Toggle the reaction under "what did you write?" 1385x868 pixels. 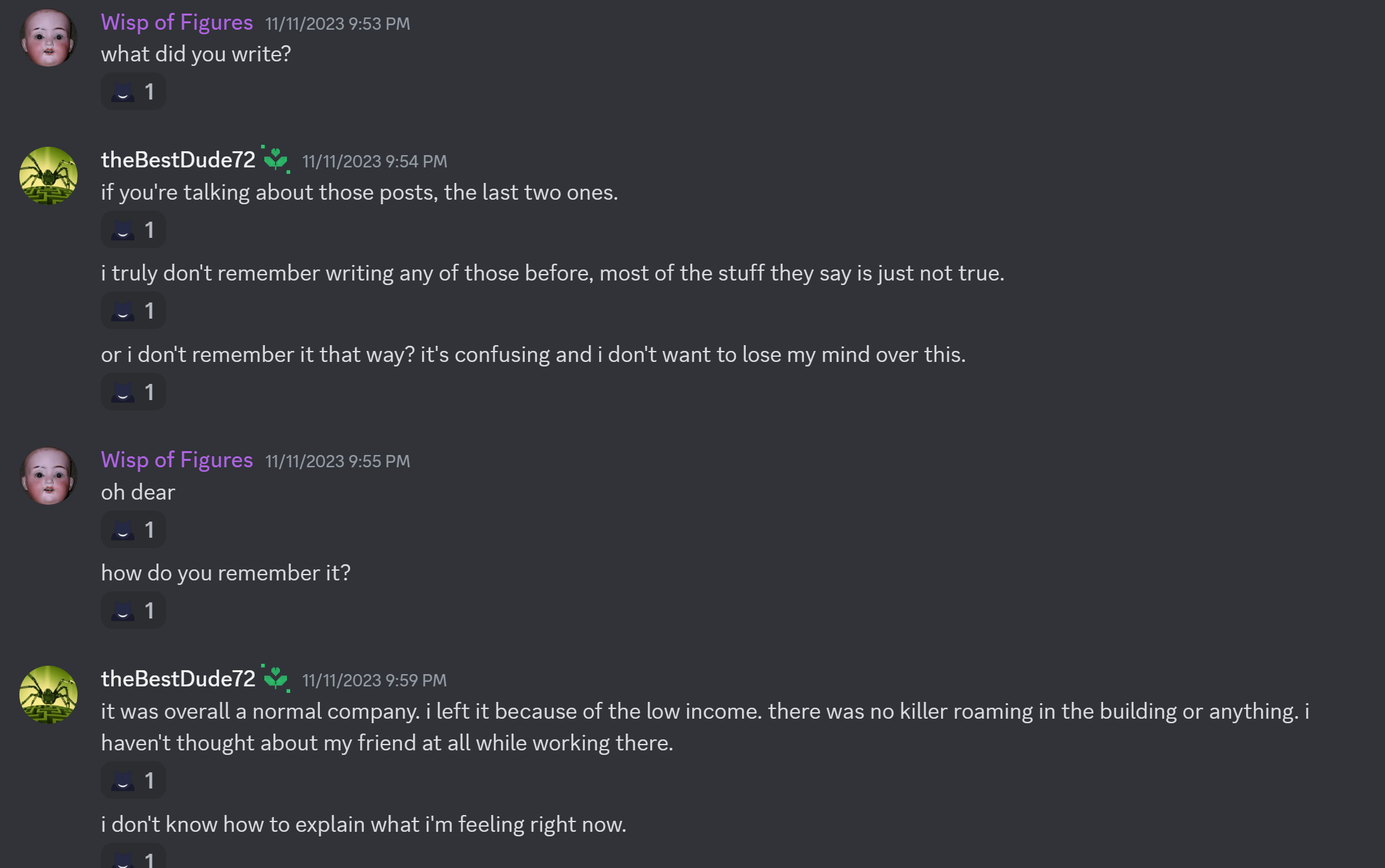pyautogui.click(x=133, y=92)
